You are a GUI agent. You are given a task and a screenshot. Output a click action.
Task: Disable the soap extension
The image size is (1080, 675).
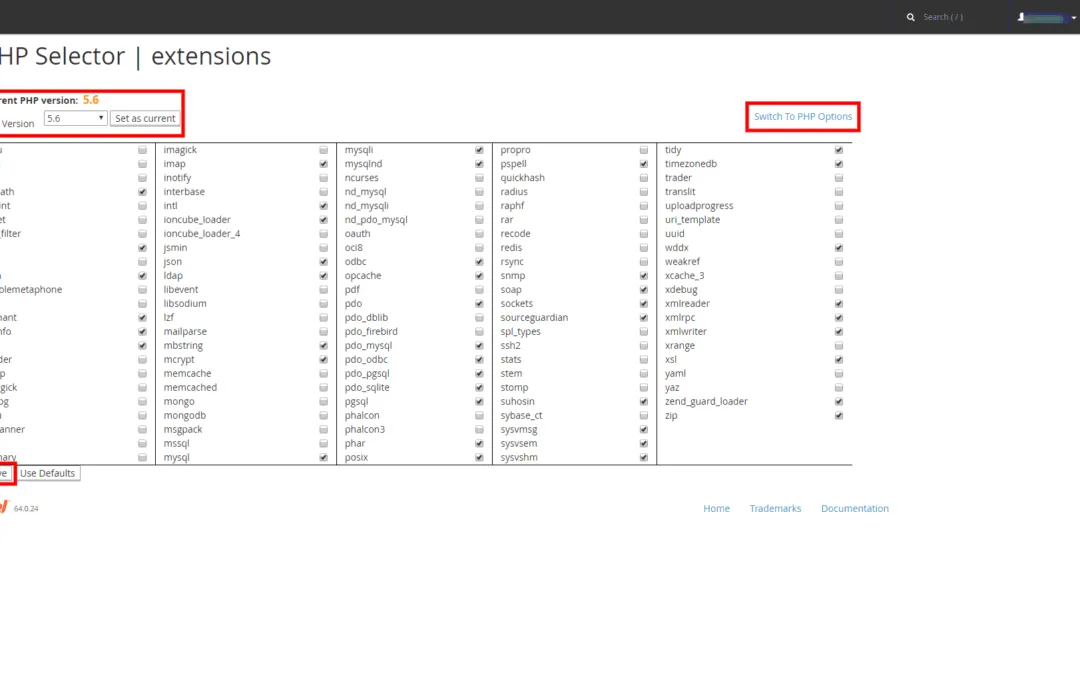pos(643,289)
